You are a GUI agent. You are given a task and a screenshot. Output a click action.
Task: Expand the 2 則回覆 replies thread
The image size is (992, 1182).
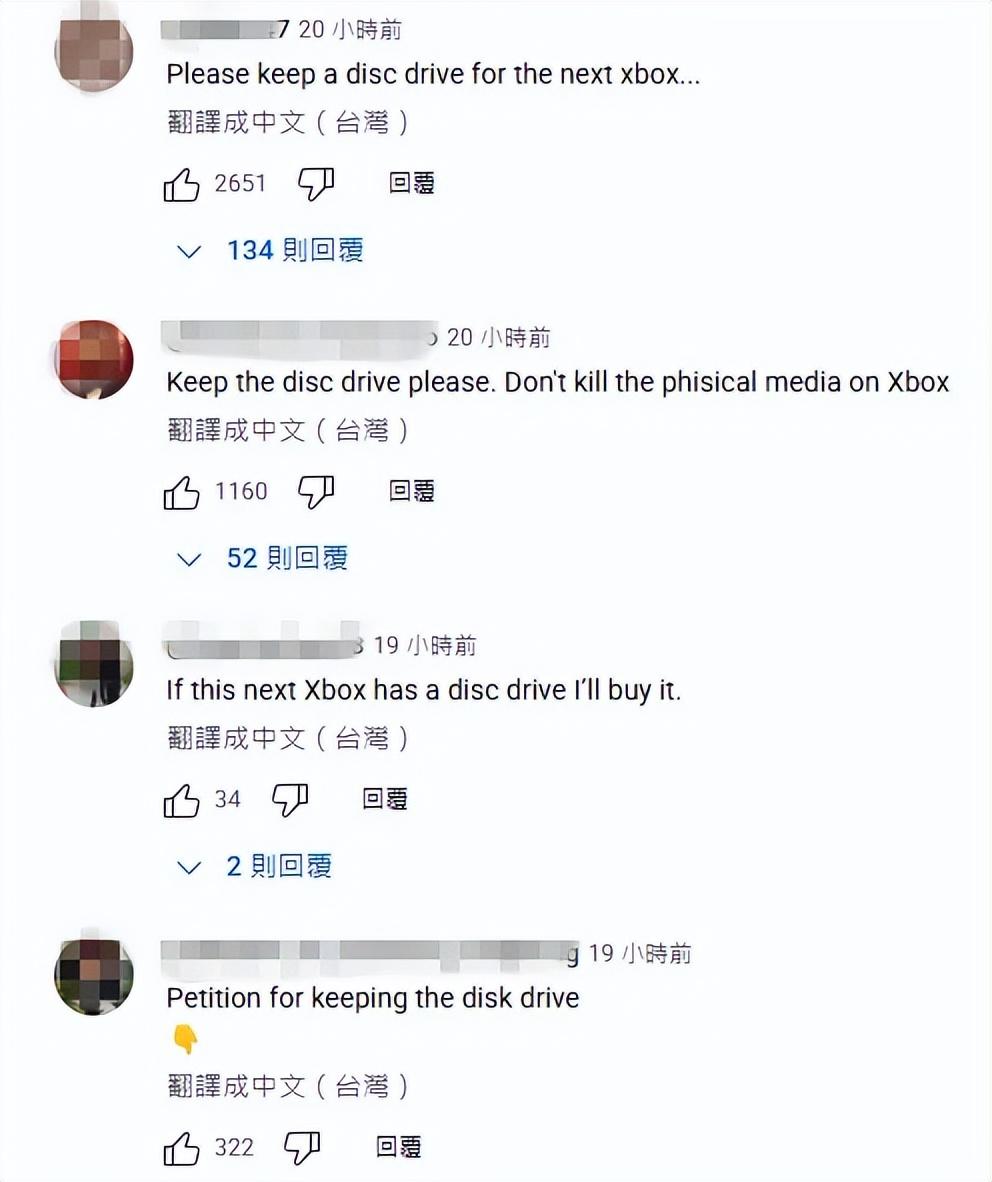click(x=253, y=866)
